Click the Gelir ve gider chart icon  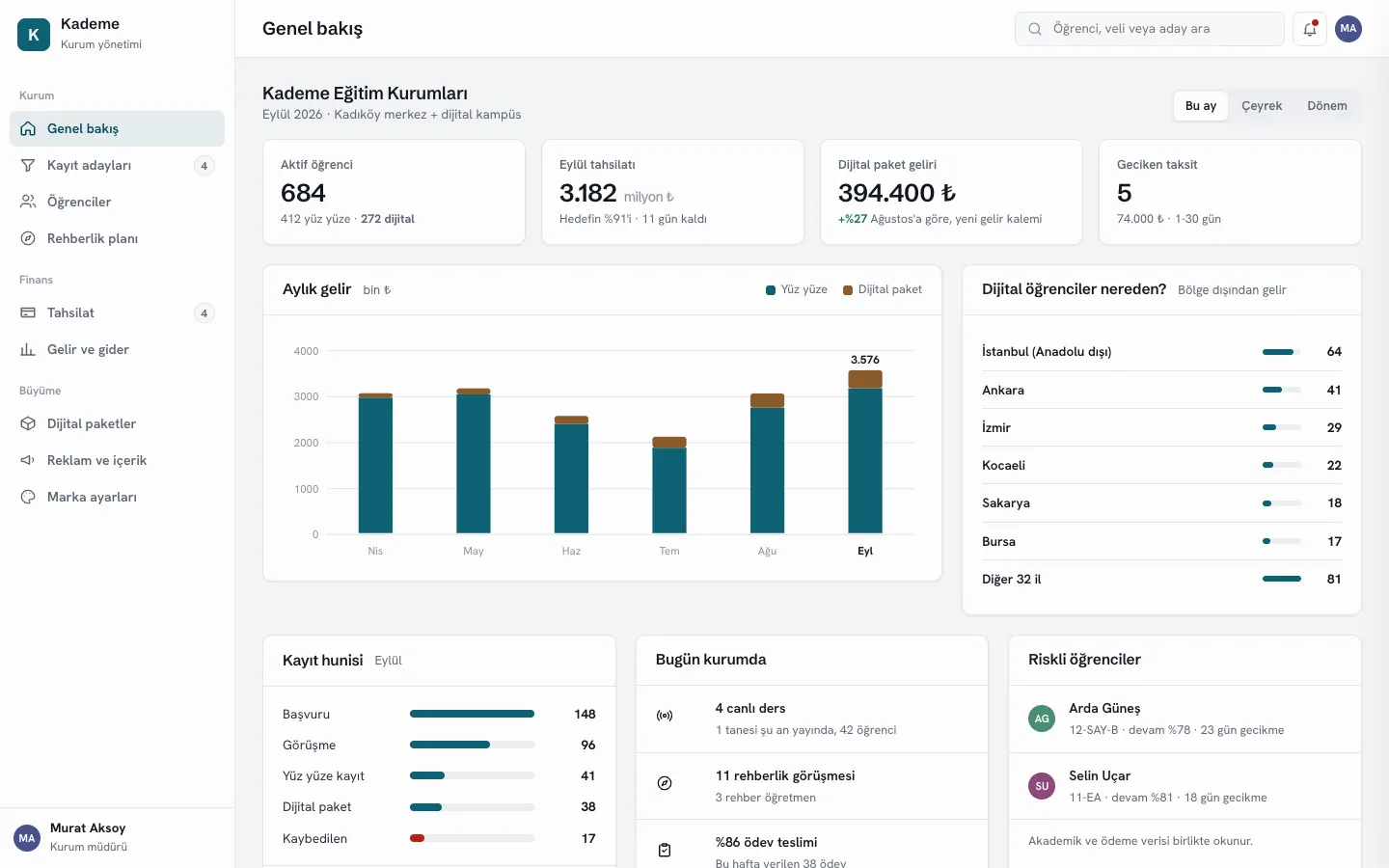tap(28, 349)
